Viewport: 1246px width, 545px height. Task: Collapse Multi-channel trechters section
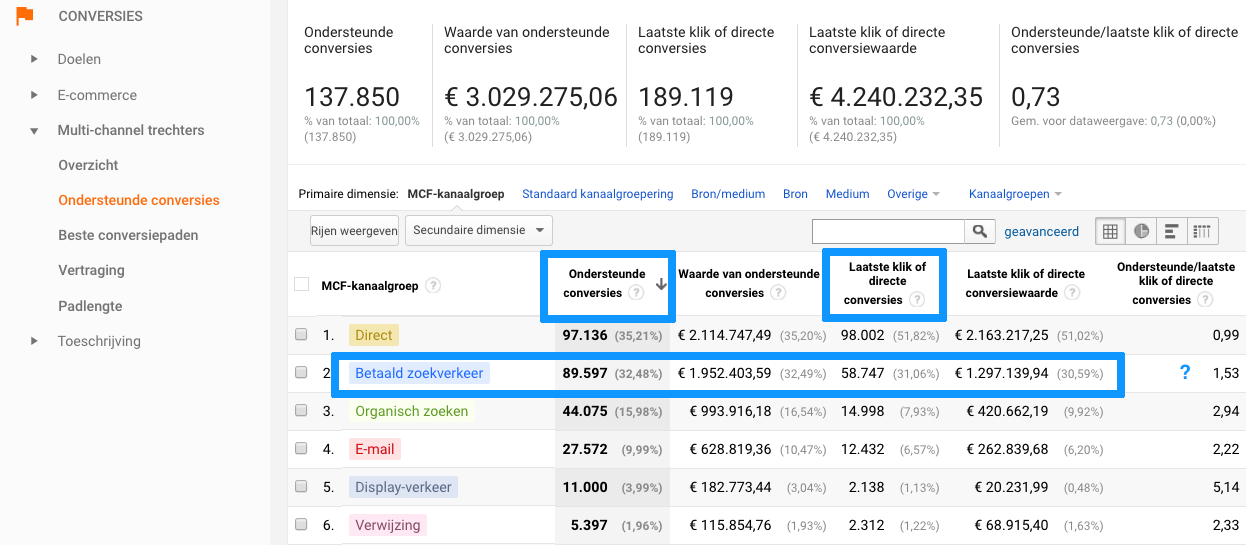(34, 130)
